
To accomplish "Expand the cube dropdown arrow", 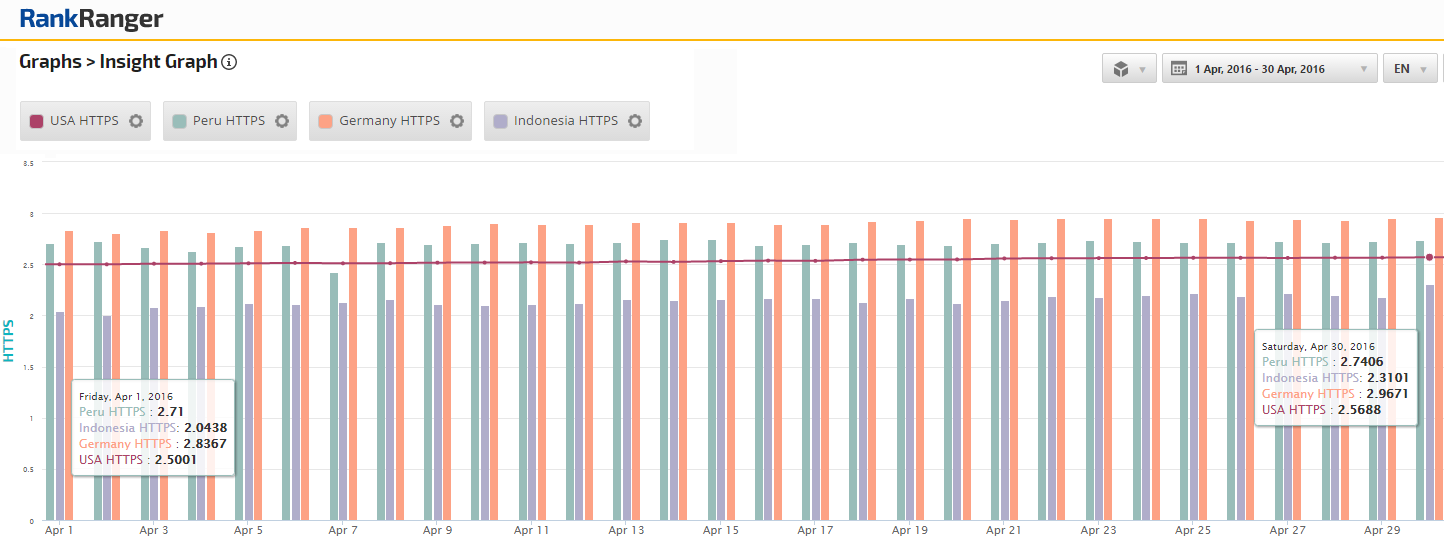I will [1143, 69].
